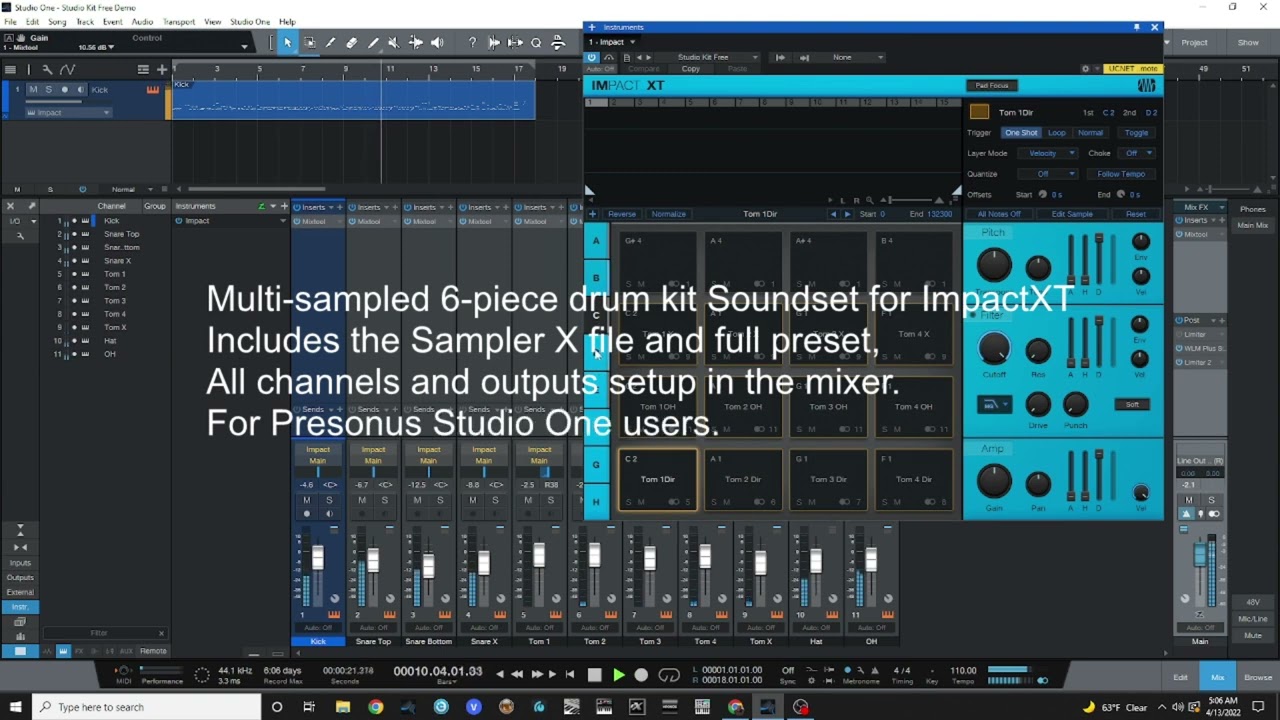Toggle Pad Focus button
1280x720 pixels.
(992, 86)
